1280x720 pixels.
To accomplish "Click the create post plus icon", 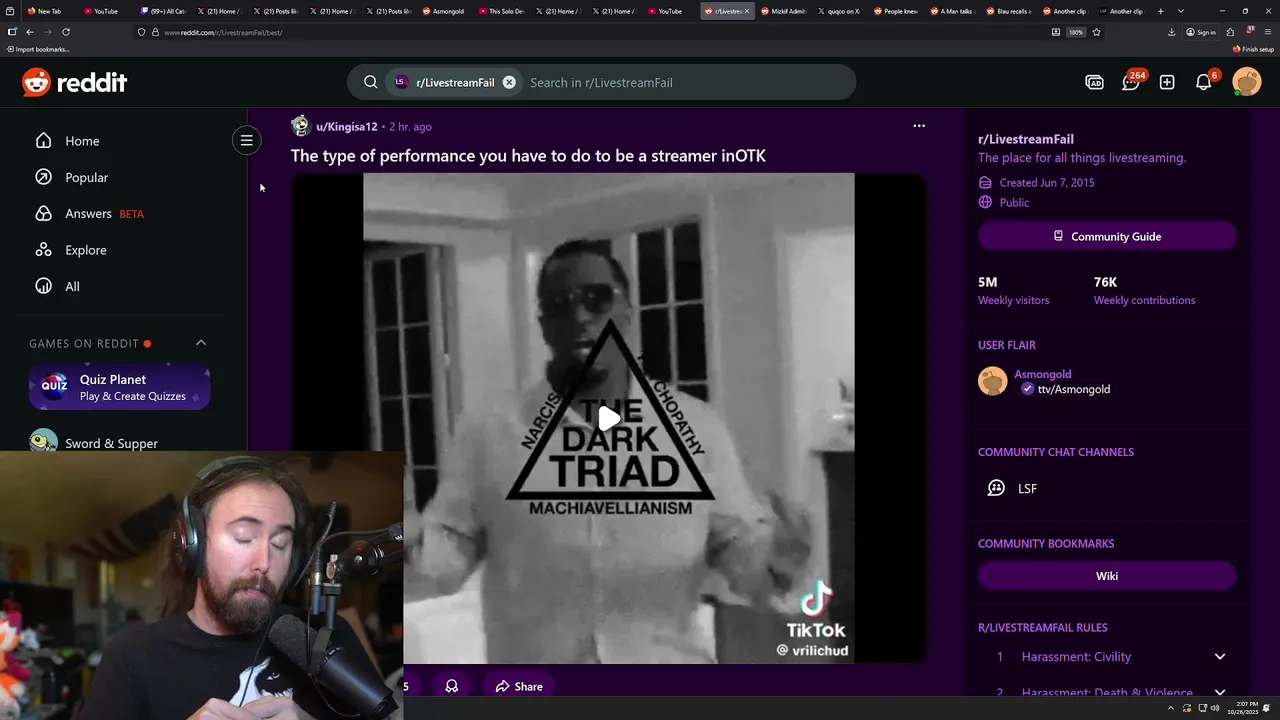I will click(x=1167, y=82).
